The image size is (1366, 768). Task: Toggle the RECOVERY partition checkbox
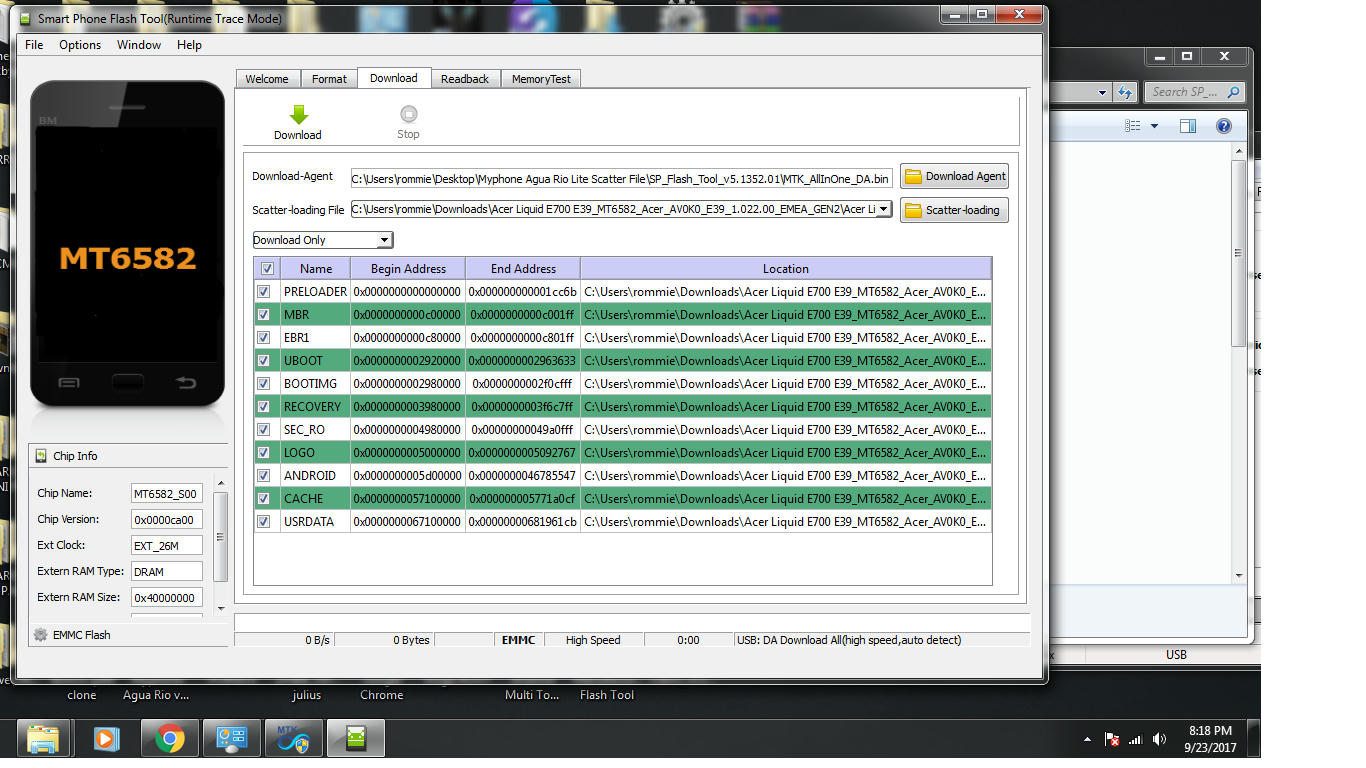tap(264, 407)
